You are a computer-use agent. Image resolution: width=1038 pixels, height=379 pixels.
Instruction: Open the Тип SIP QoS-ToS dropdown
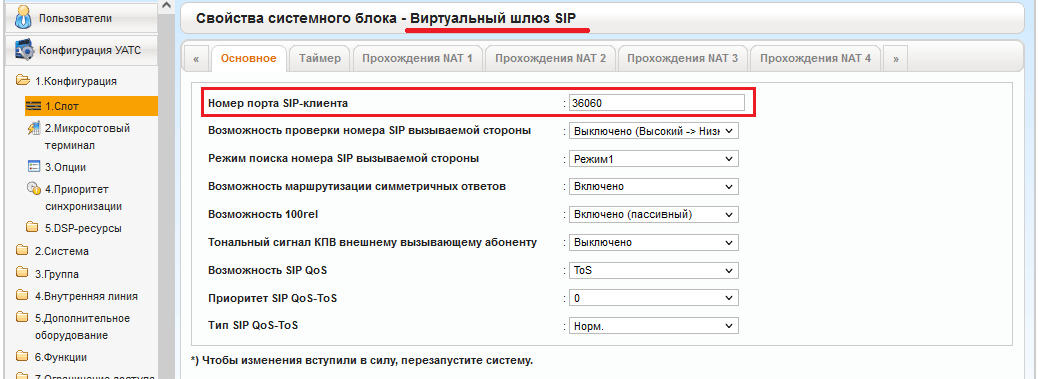click(653, 326)
